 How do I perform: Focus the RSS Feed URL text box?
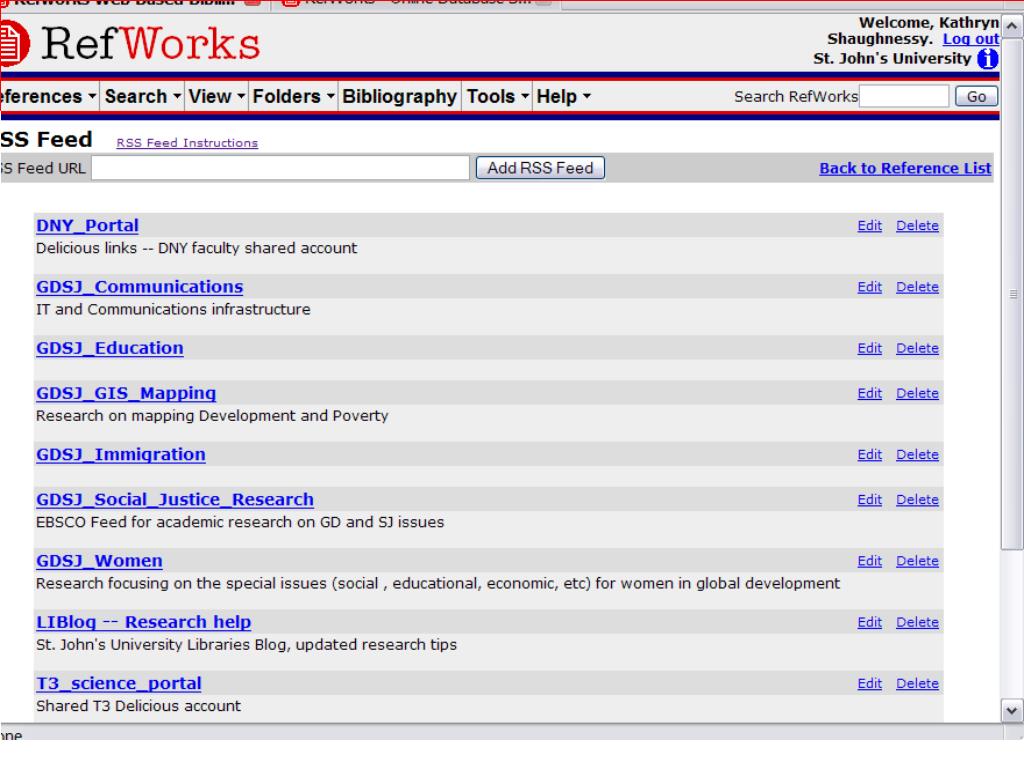pos(280,168)
